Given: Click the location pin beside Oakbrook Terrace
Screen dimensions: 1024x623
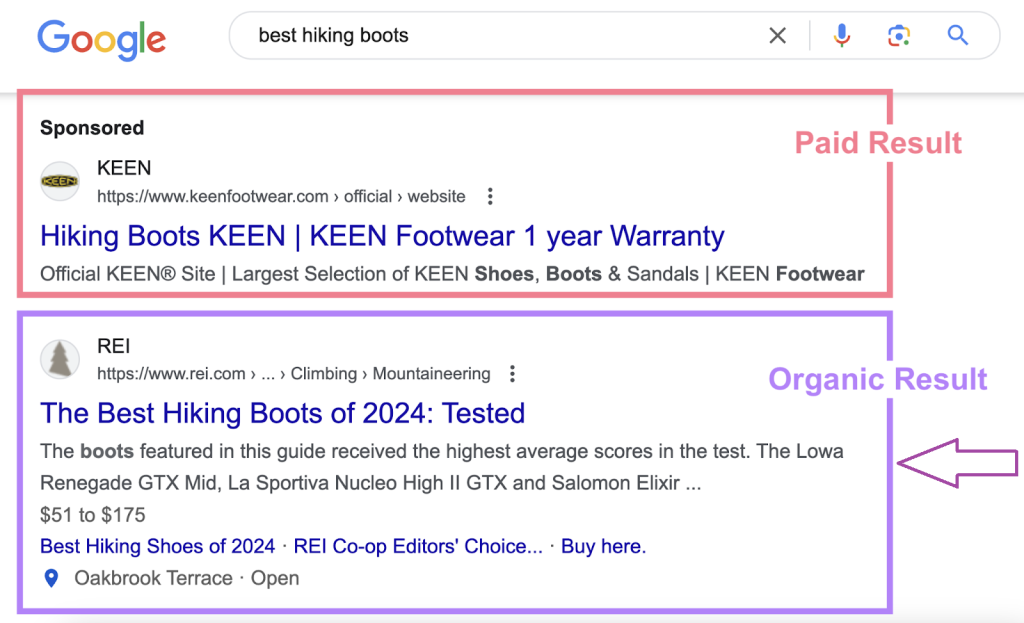Looking at the screenshot, I should (52, 578).
